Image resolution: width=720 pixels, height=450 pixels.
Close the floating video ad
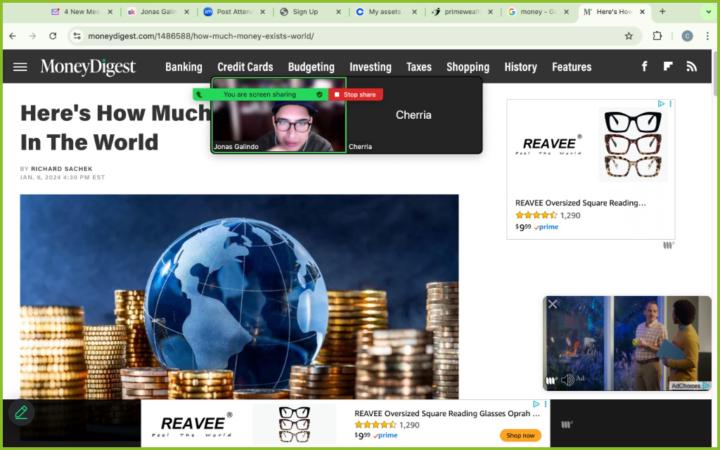pyautogui.click(x=553, y=304)
